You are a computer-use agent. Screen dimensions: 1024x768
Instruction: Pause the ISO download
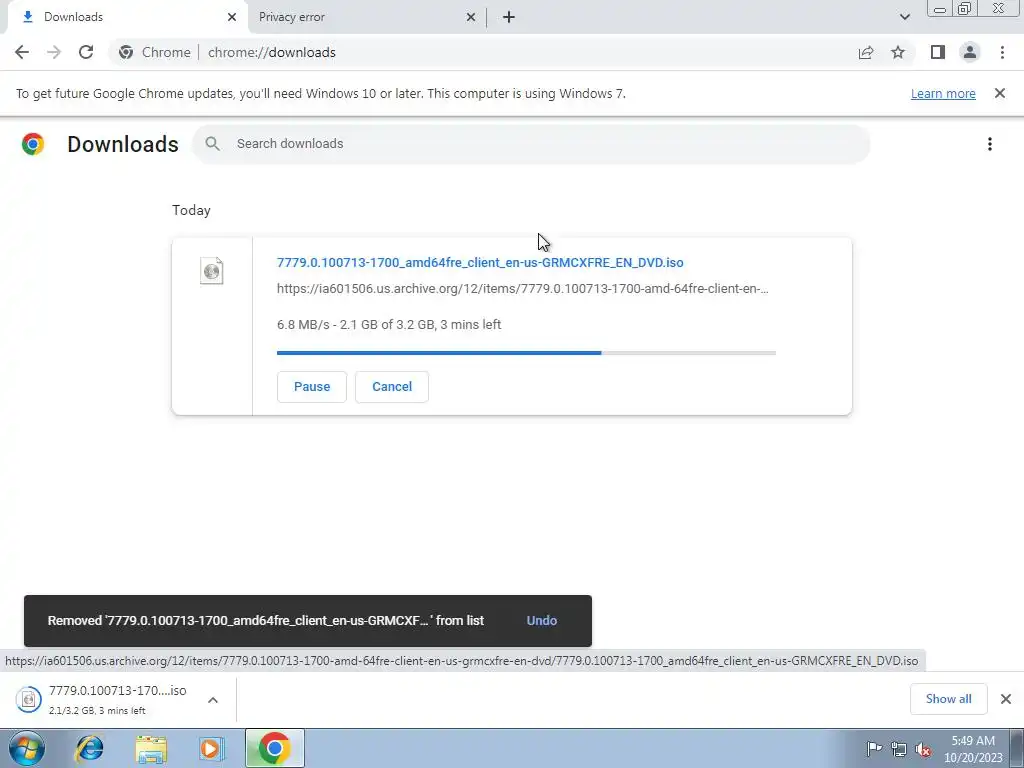coord(312,387)
